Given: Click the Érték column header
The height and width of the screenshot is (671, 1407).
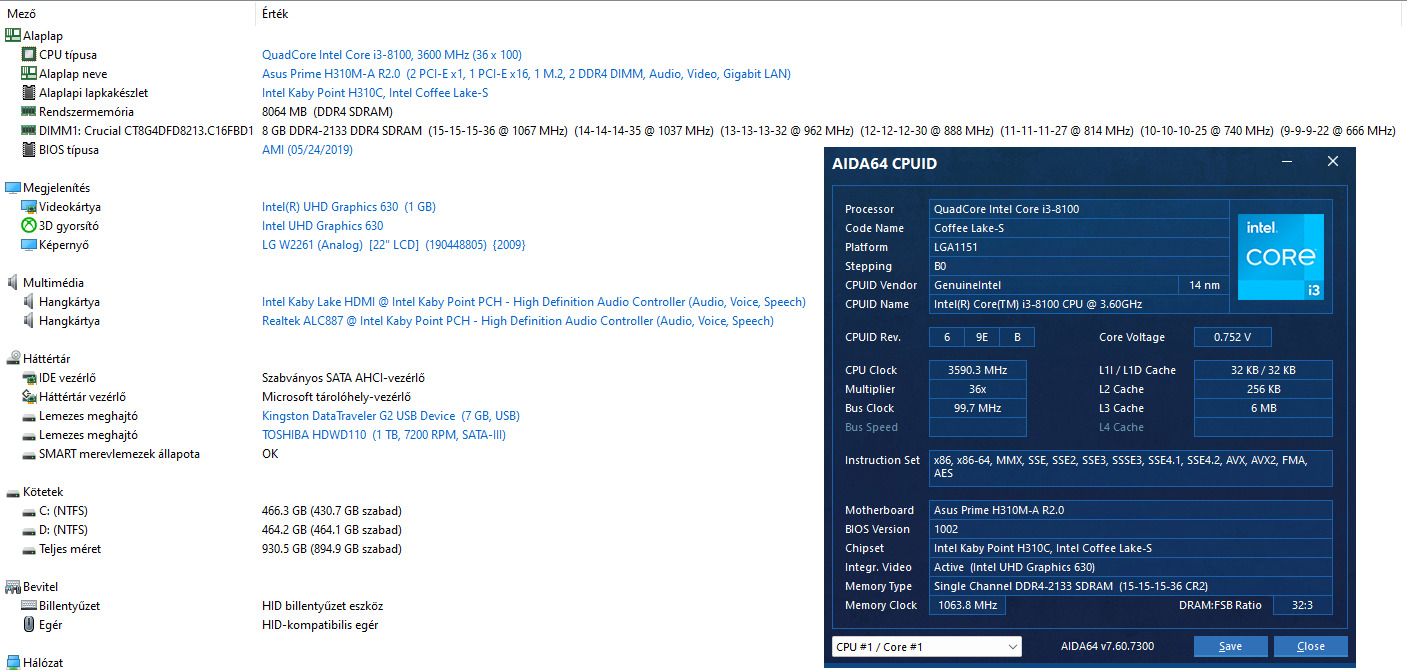Looking at the screenshot, I should pyautogui.click(x=277, y=14).
